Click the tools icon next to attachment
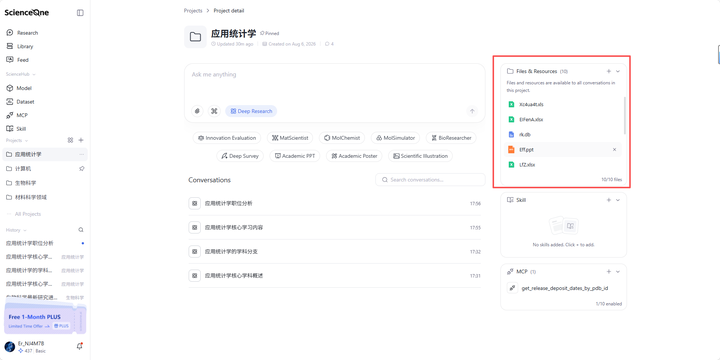This screenshot has width=720, height=360. tap(214, 111)
